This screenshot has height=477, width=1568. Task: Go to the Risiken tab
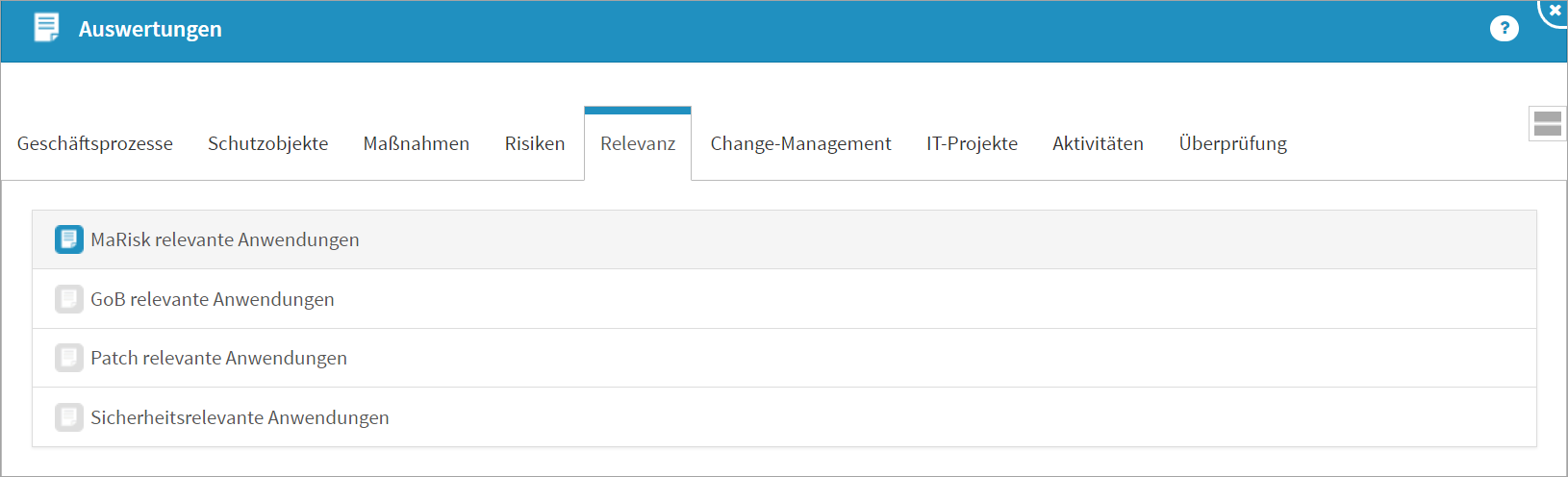point(534,143)
